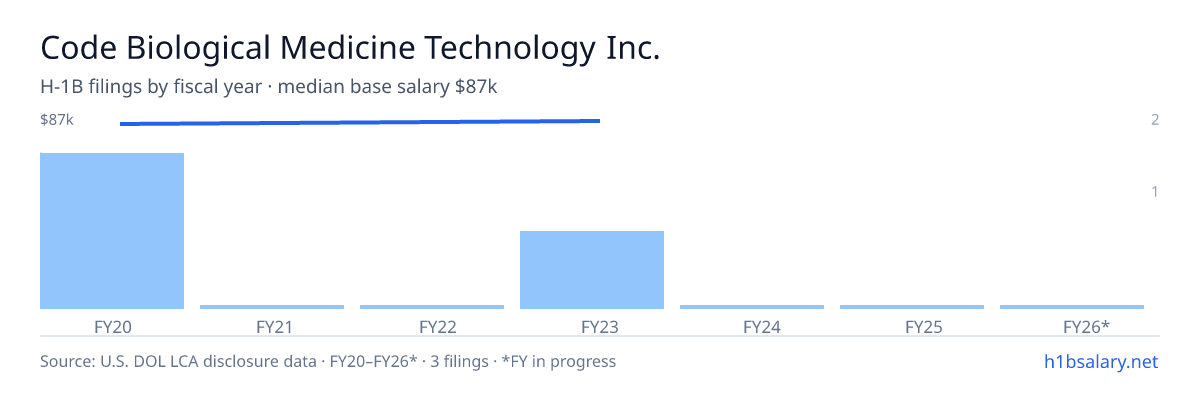Select the small FY21 bar
Image resolution: width=1200 pixels, height=400 pixels.
pos(272,307)
